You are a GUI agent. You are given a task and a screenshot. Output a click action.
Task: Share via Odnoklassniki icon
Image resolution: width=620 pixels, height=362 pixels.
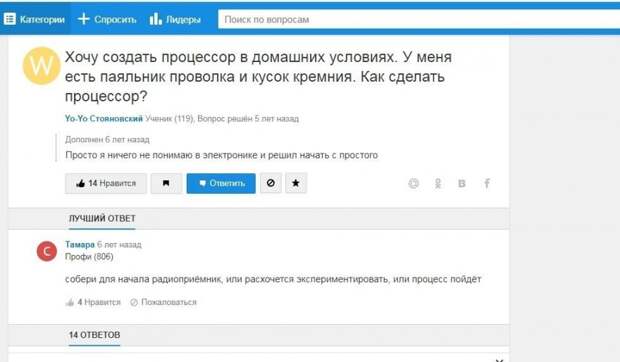pos(438,183)
